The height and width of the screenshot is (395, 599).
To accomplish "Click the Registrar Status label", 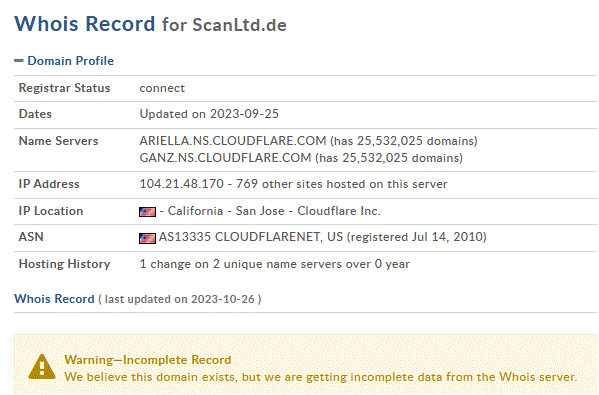I will [x=64, y=88].
